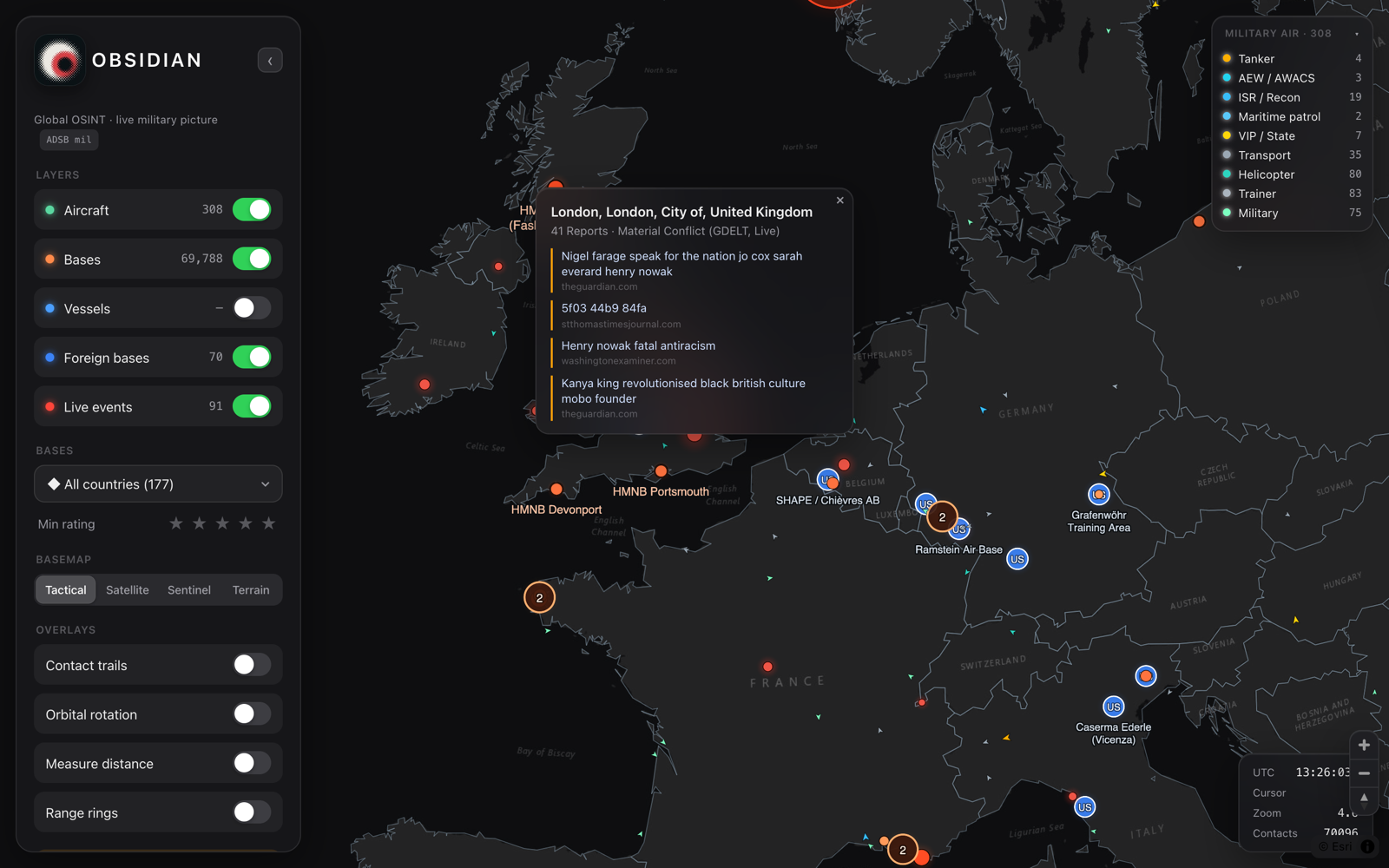Click the US base marker below Ramstein
Viewport: 1389px width, 868px height.
tap(1017, 559)
